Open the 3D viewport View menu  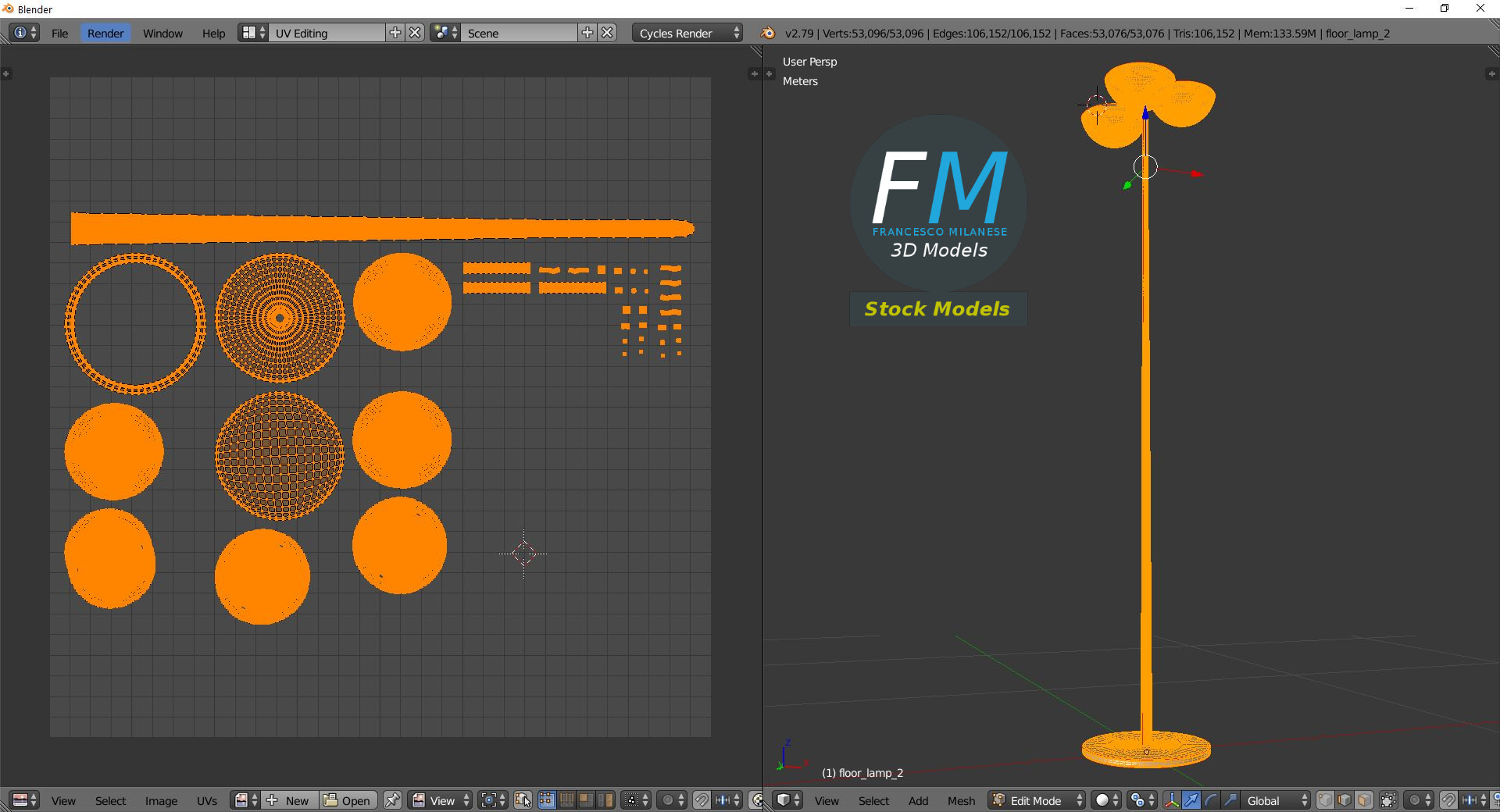[827, 800]
